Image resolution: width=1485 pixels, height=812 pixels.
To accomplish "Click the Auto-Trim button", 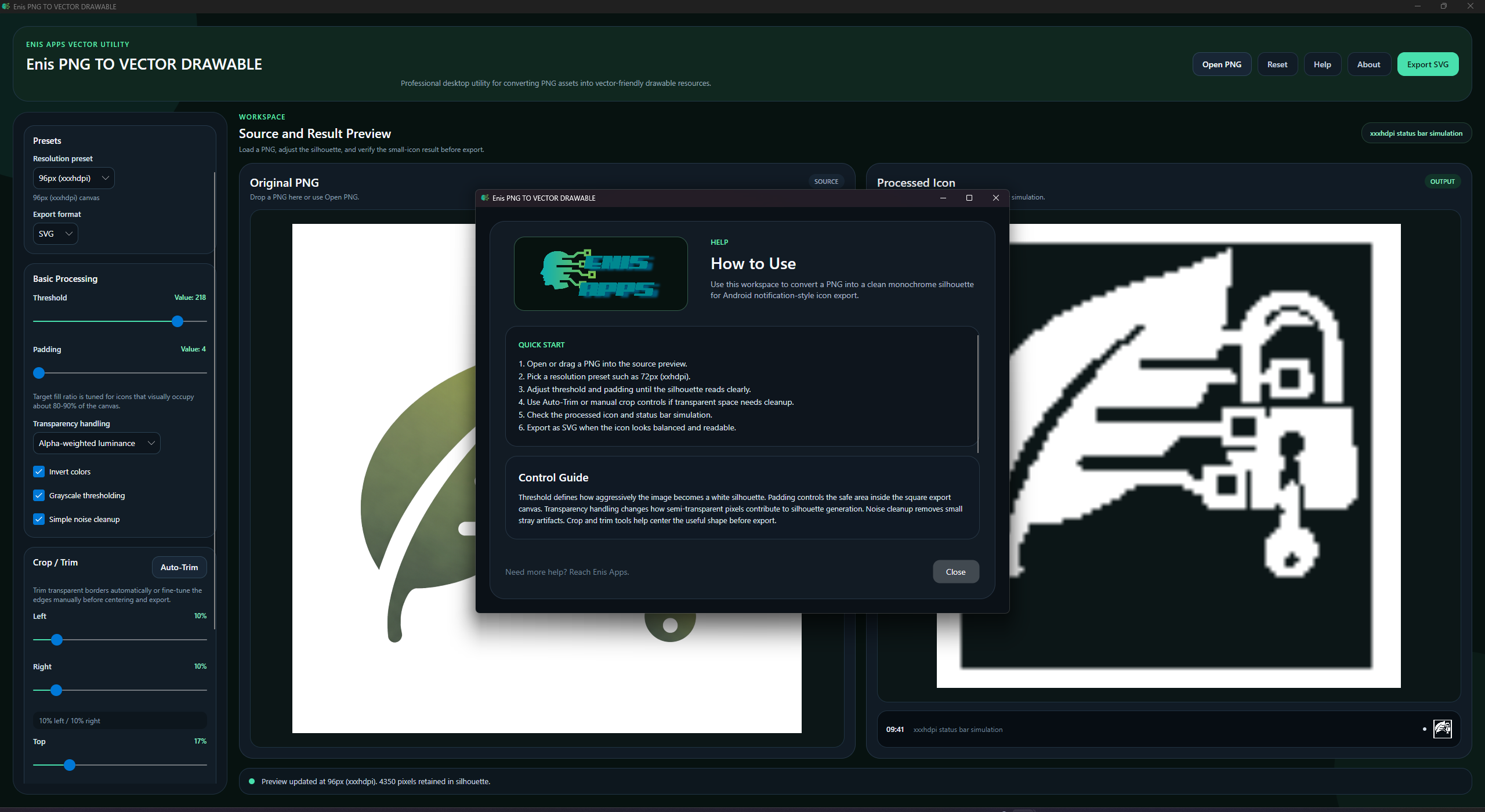I will pyautogui.click(x=179, y=567).
